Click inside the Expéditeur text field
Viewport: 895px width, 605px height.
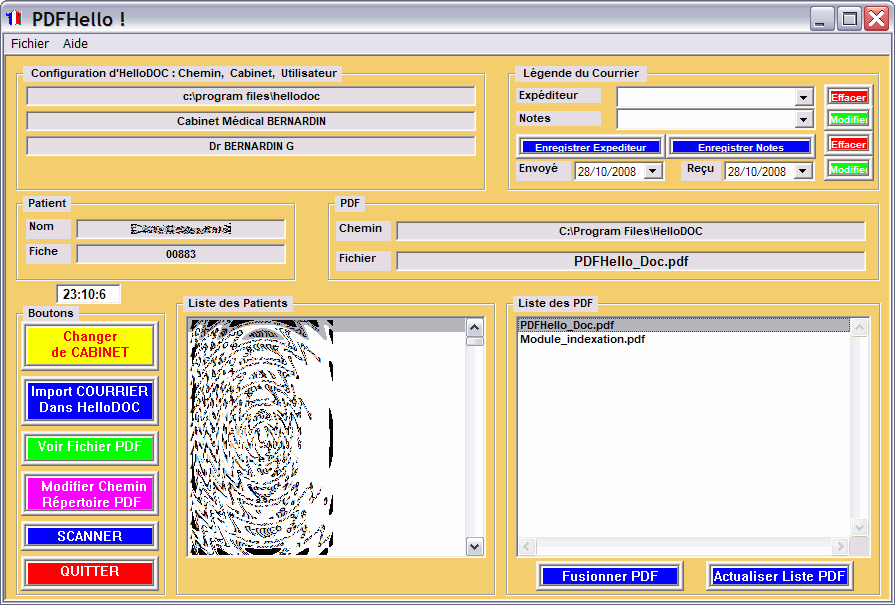click(706, 97)
